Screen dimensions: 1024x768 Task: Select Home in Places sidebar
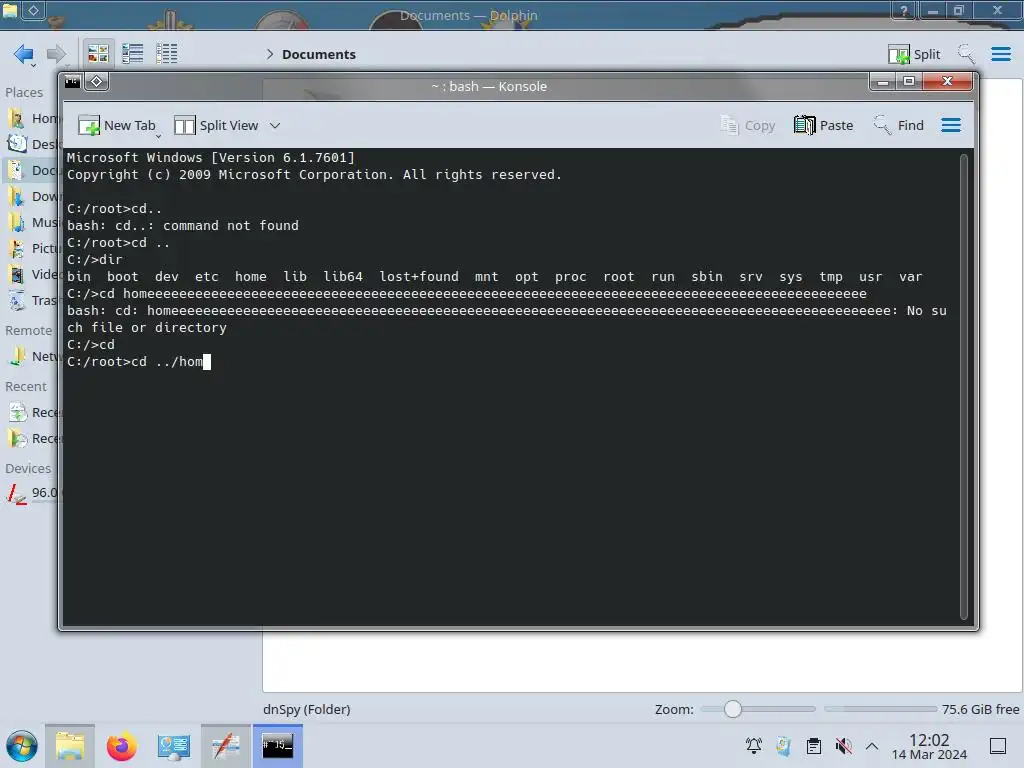(x=33, y=118)
